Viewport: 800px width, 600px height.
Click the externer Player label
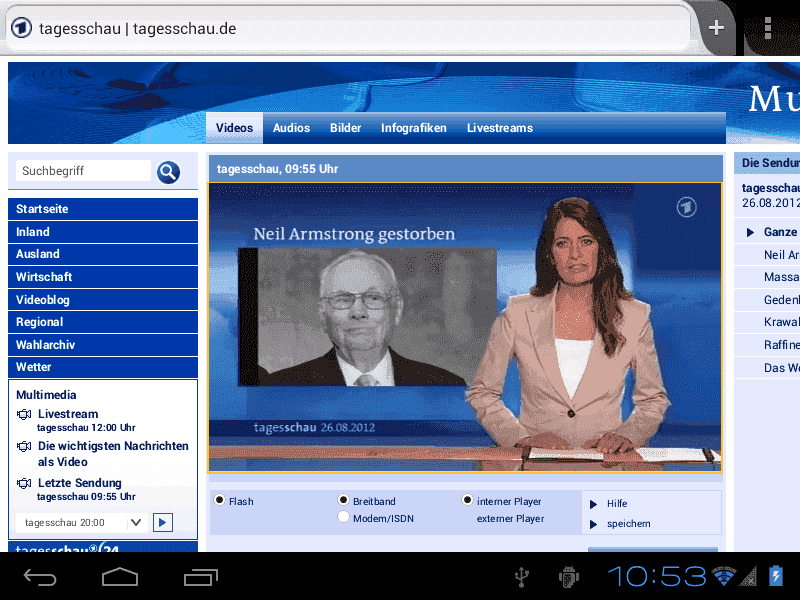[510, 519]
